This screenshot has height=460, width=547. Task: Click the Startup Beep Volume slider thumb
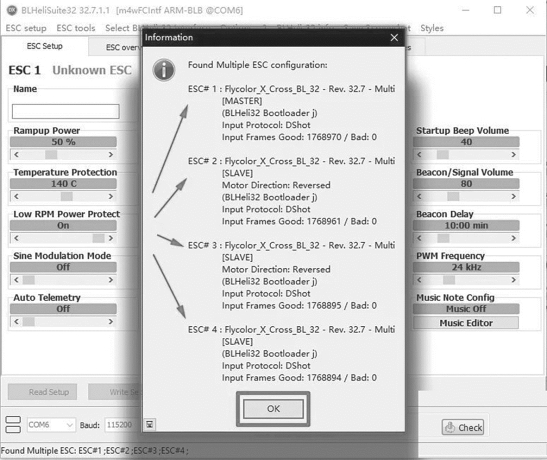(443, 154)
